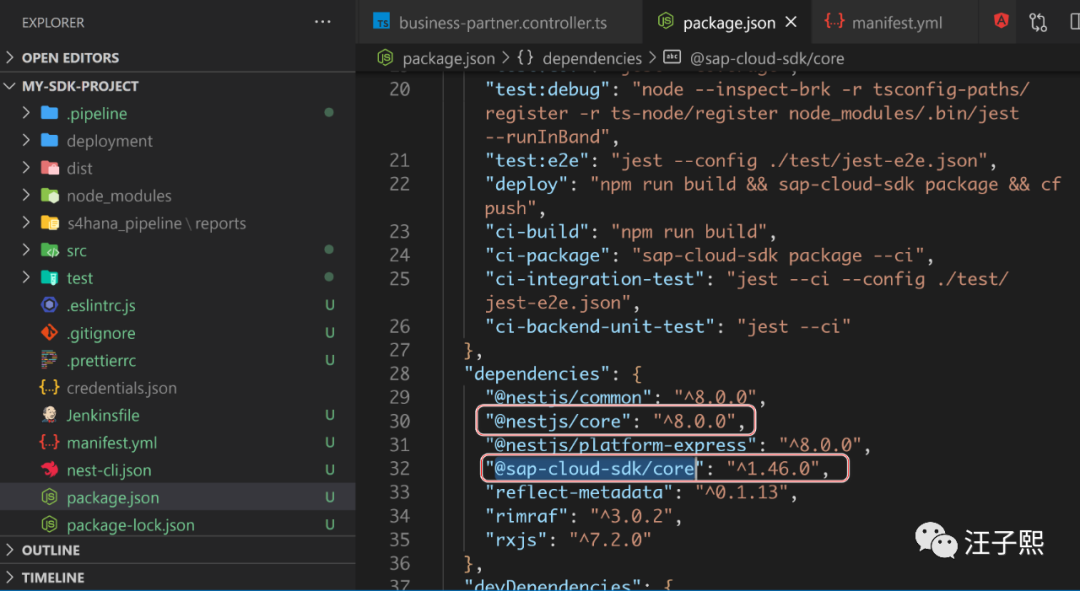Switch to business-partner.controller.ts tab
Screen dimensions: 1080x591
pyautogui.click(x=501, y=22)
